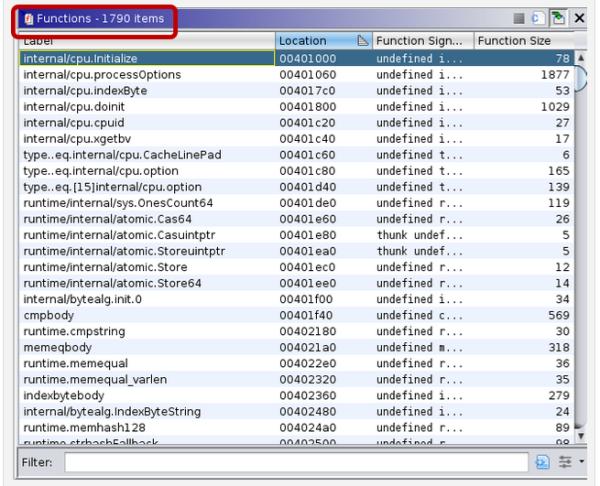Click the Location column header
Image resolution: width=600 pixels, height=486 pixels.
[x=310, y=41]
